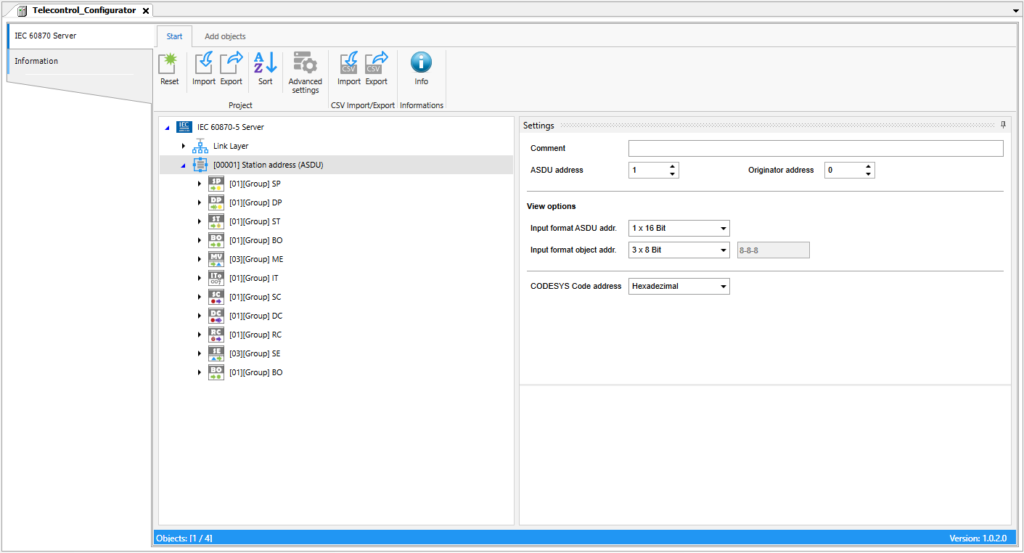The image size is (1024, 553).
Task: Expand the Link Layer tree node
Action: (x=183, y=146)
